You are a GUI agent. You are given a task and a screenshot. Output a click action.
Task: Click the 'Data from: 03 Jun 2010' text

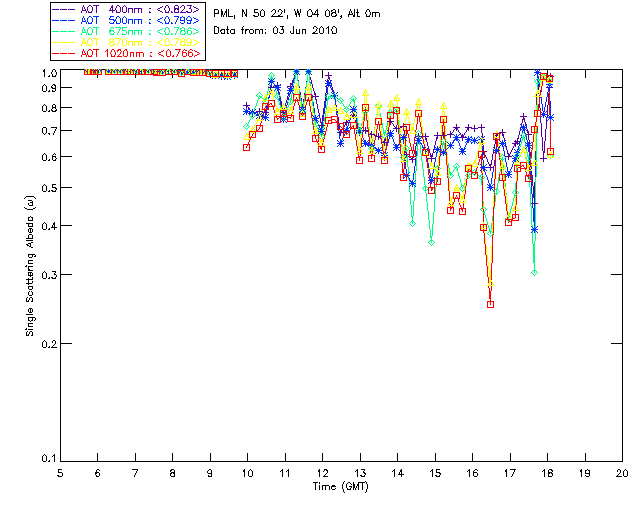[x=275, y=31]
